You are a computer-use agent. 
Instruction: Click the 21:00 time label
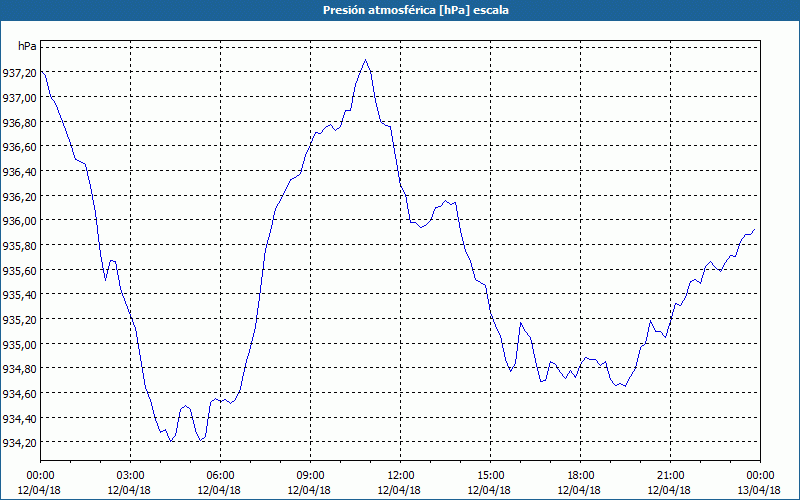tap(670, 476)
